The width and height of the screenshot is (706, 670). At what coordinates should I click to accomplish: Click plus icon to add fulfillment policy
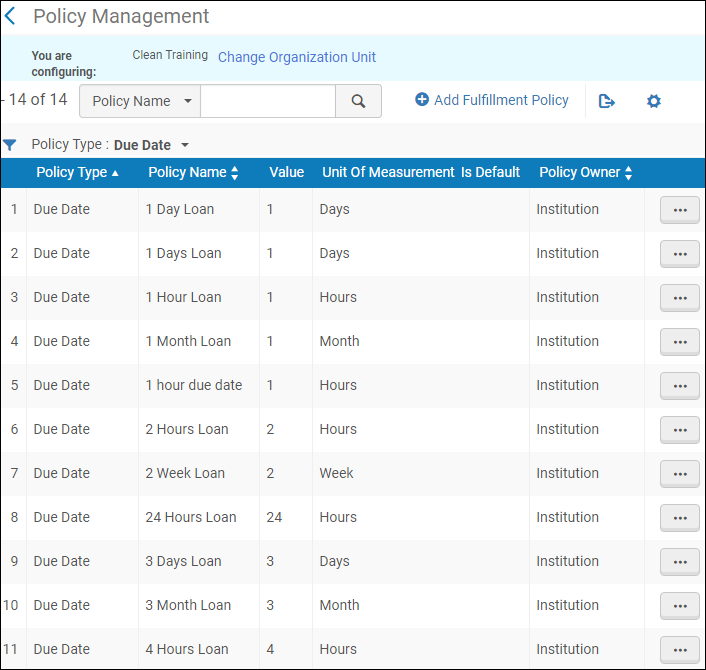coord(422,100)
